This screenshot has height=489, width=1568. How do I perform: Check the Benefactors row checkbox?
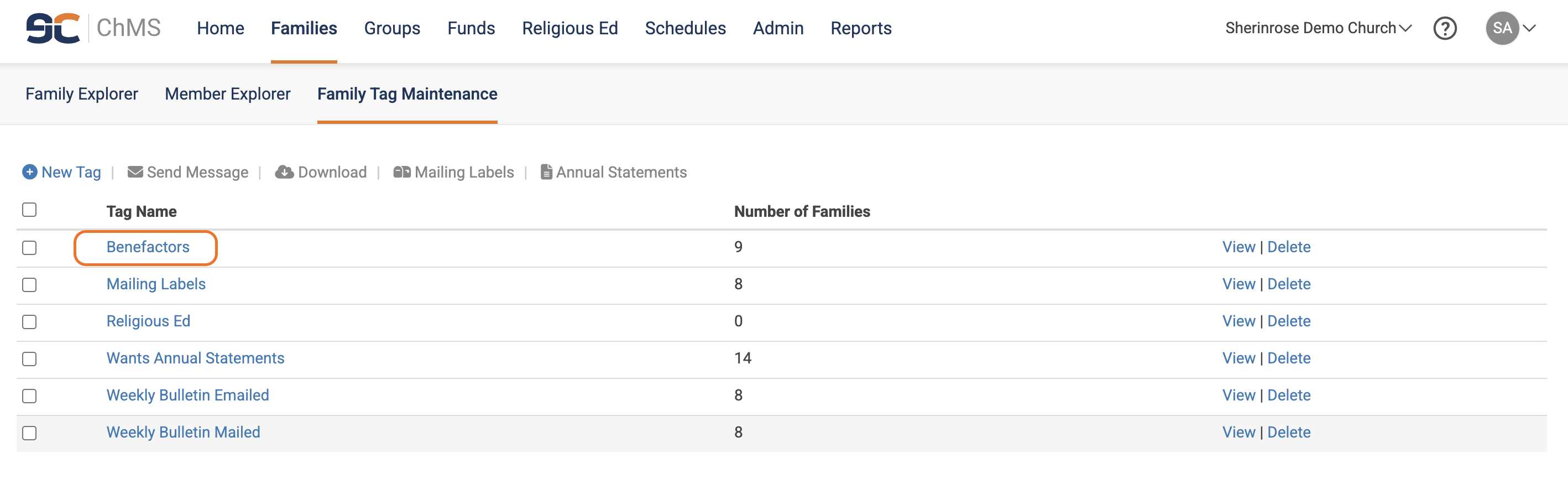[x=29, y=248]
